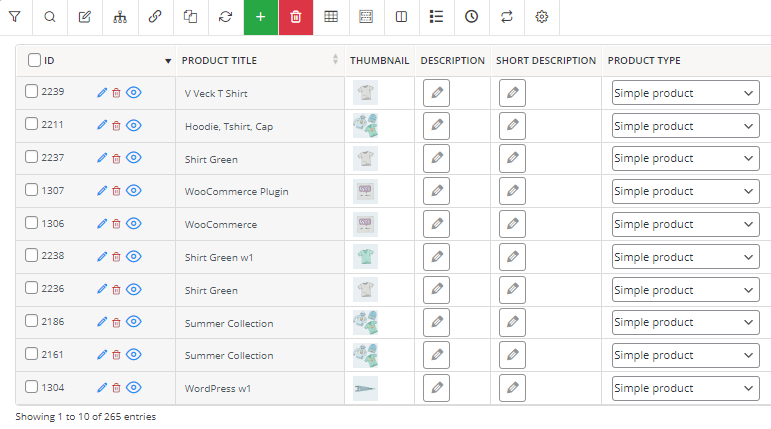The image size is (771, 429).
Task: Open the filter funnel tool
Action: coord(15,17)
